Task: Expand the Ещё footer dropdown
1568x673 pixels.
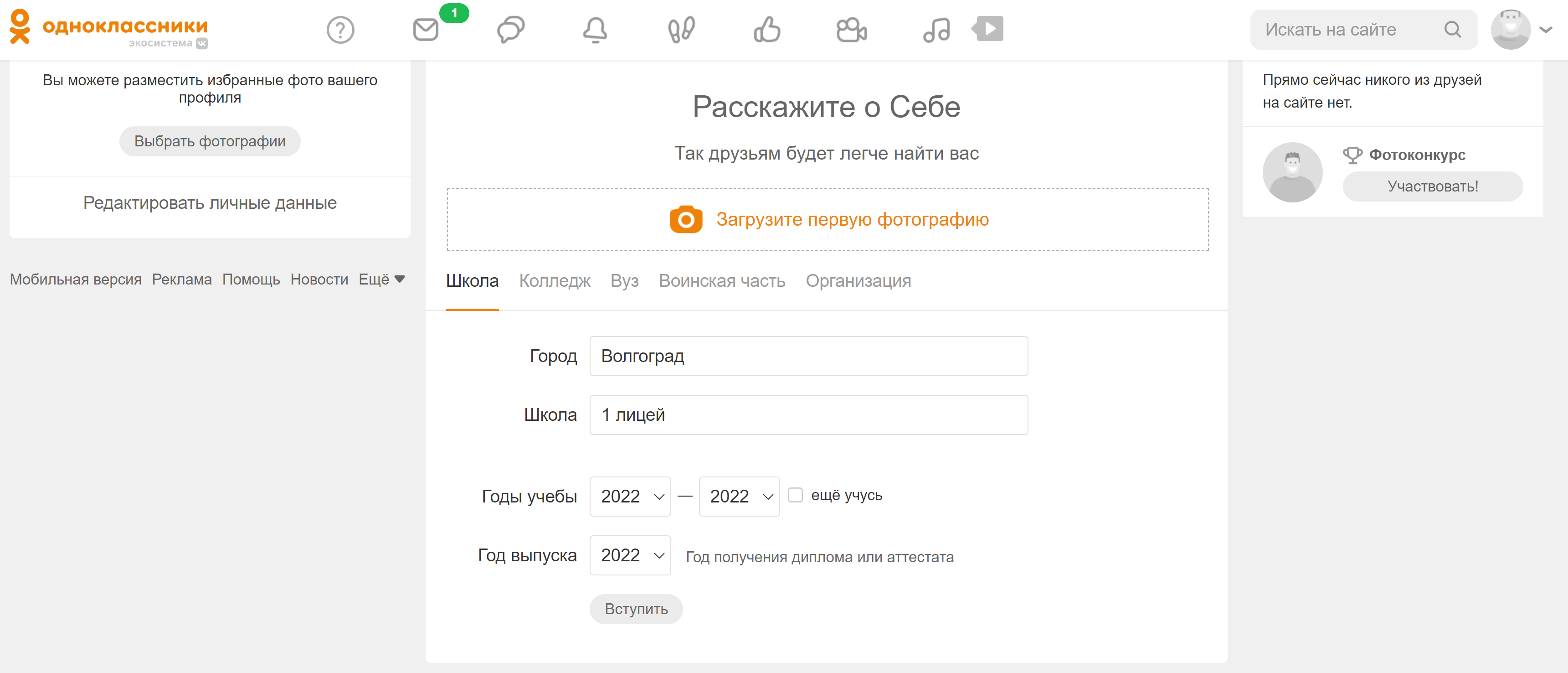Action: tap(382, 280)
